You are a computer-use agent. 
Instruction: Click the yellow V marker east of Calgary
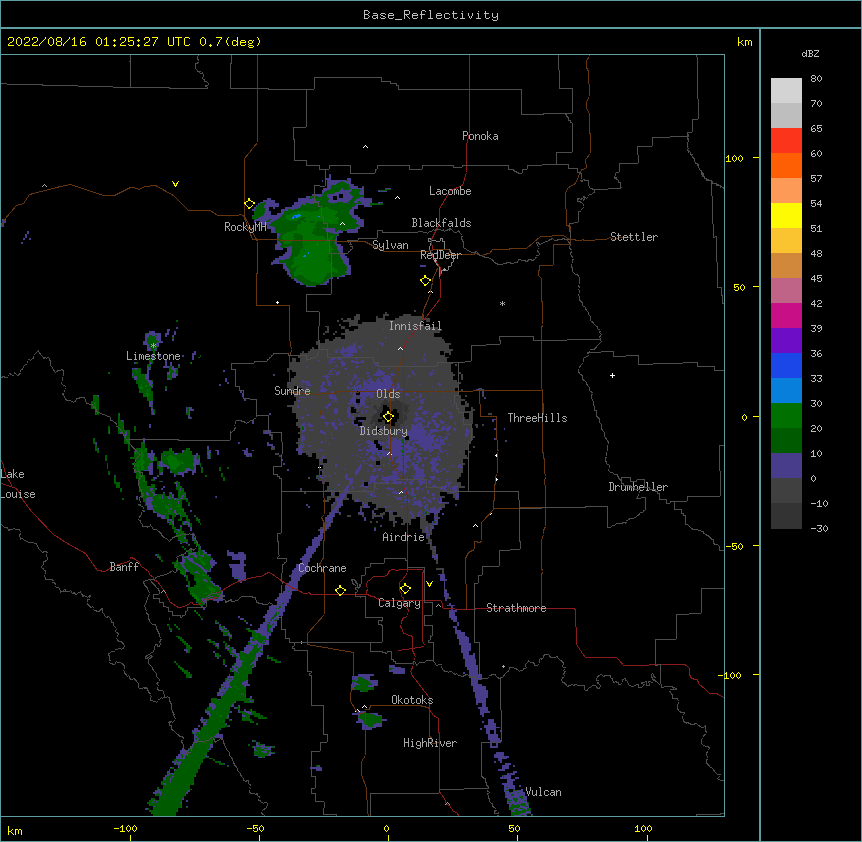(429, 584)
